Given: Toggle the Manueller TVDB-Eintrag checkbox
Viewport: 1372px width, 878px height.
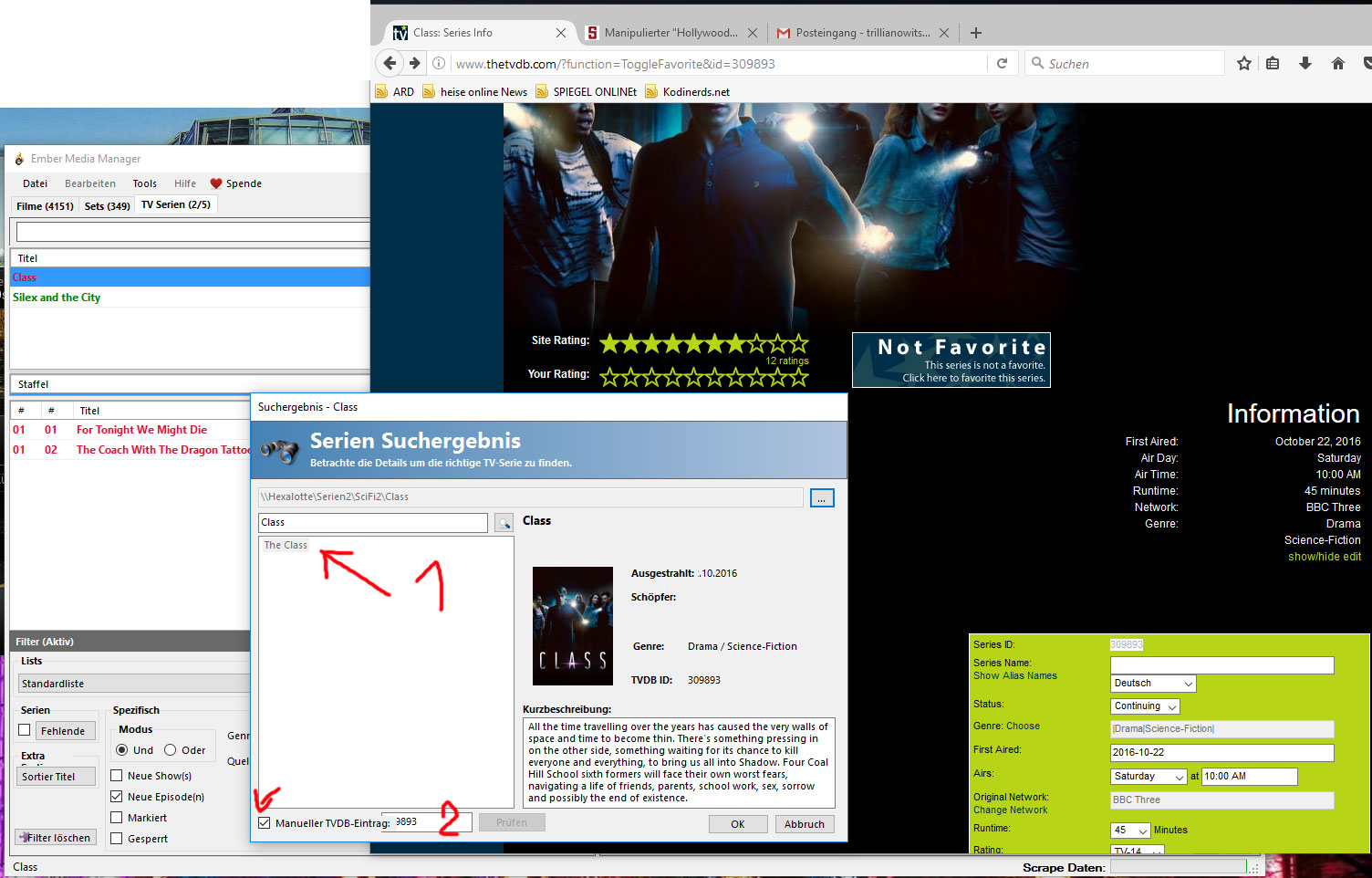Looking at the screenshot, I should 265,823.
